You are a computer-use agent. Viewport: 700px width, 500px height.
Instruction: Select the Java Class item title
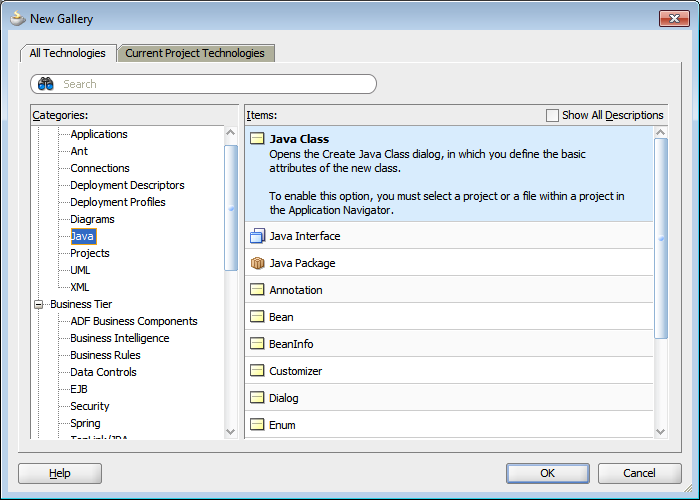click(299, 139)
